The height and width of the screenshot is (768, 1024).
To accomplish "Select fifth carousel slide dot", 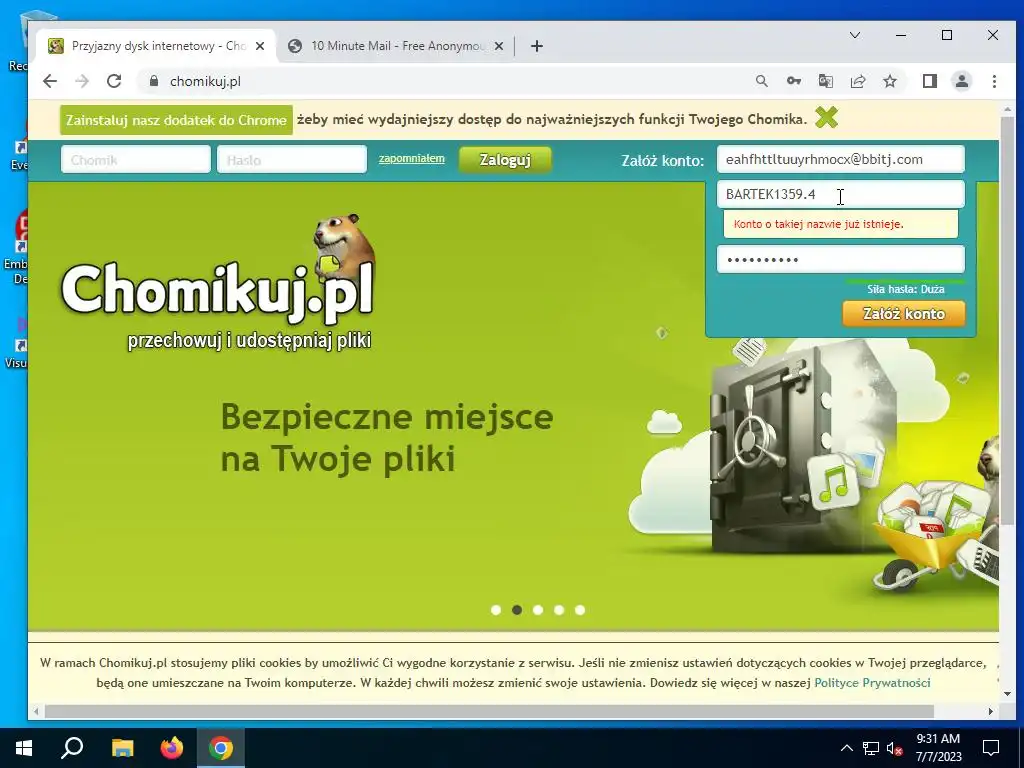I will tap(580, 610).
